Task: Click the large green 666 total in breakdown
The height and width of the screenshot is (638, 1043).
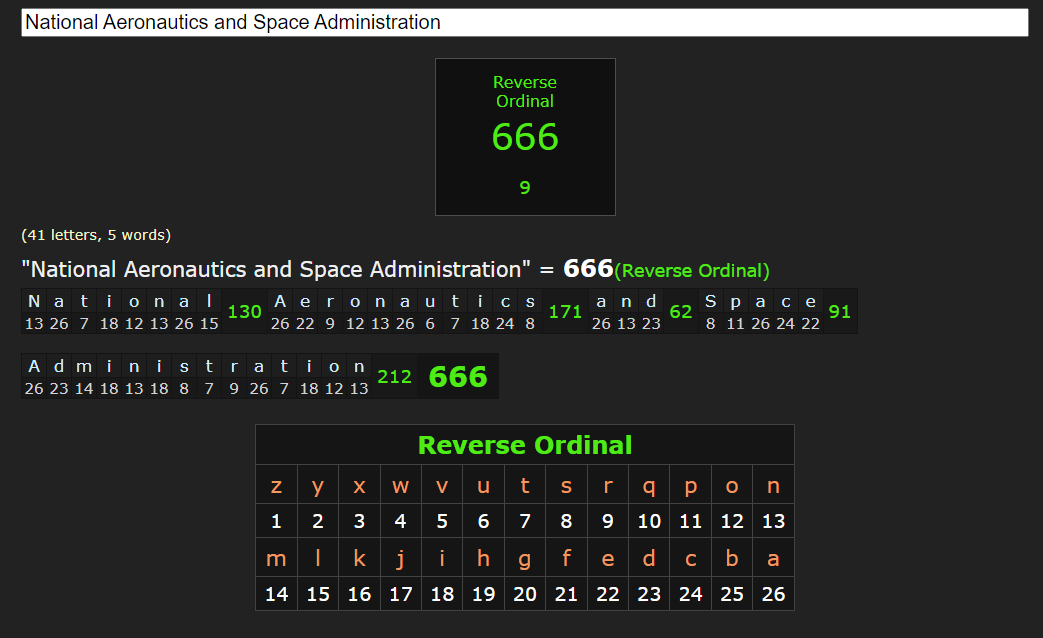Action: (x=458, y=377)
